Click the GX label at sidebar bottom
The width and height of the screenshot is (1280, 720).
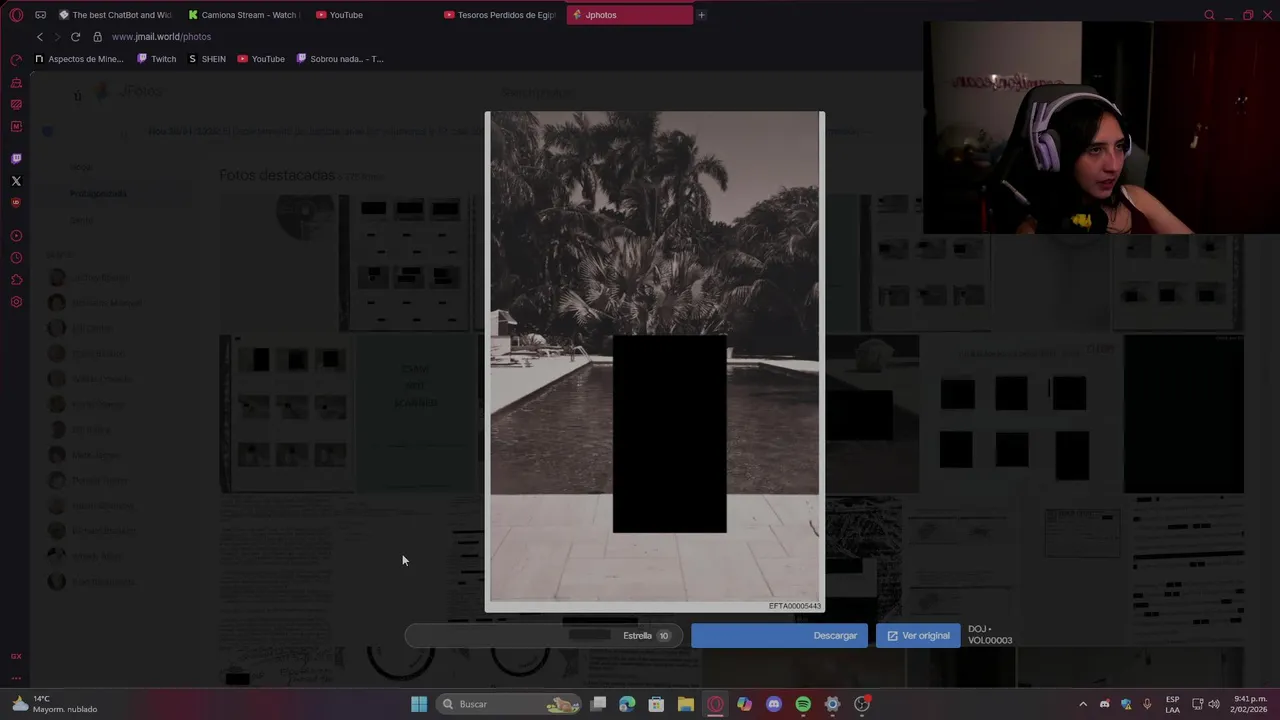click(16, 657)
